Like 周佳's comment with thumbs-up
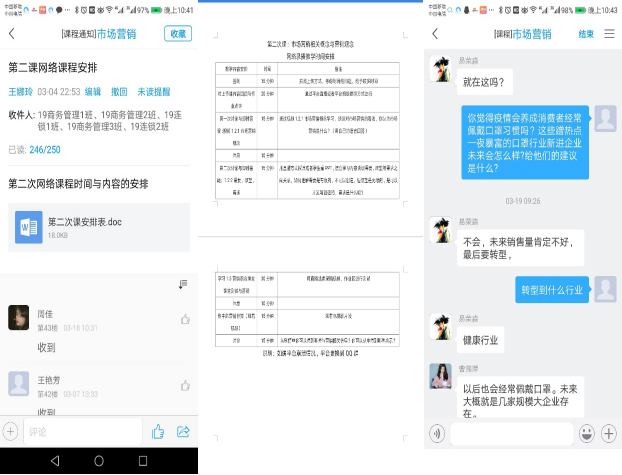Image resolution: width=622 pixels, height=475 pixels. click(185, 319)
